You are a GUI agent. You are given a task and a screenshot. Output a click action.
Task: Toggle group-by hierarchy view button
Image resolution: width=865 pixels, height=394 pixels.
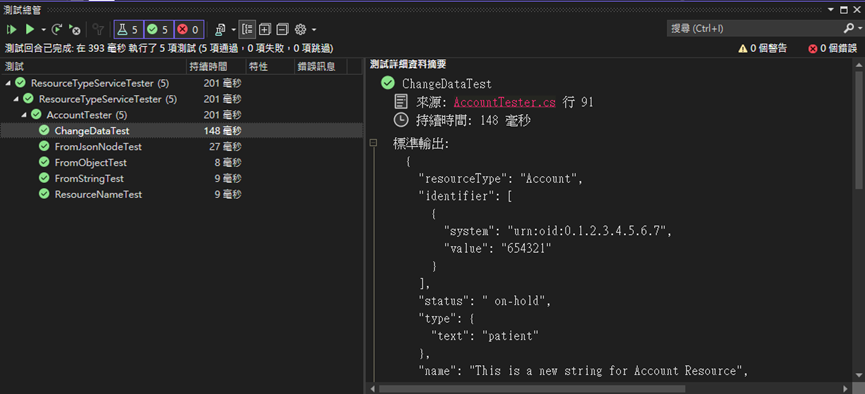(x=248, y=29)
